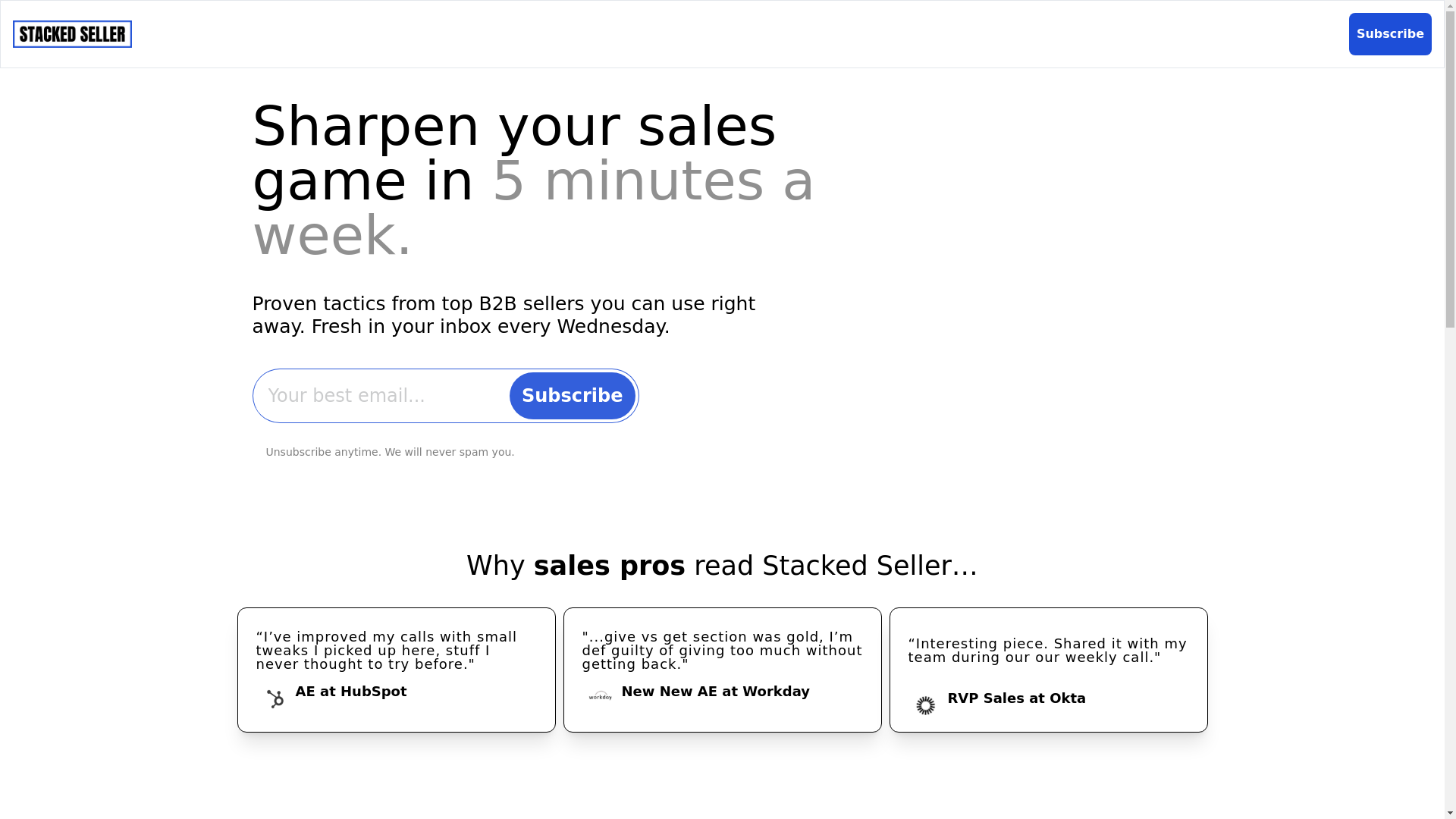Image resolution: width=1456 pixels, height=819 pixels.
Task: Click the Okta sunburst logo icon
Action: click(x=925, y=705)
